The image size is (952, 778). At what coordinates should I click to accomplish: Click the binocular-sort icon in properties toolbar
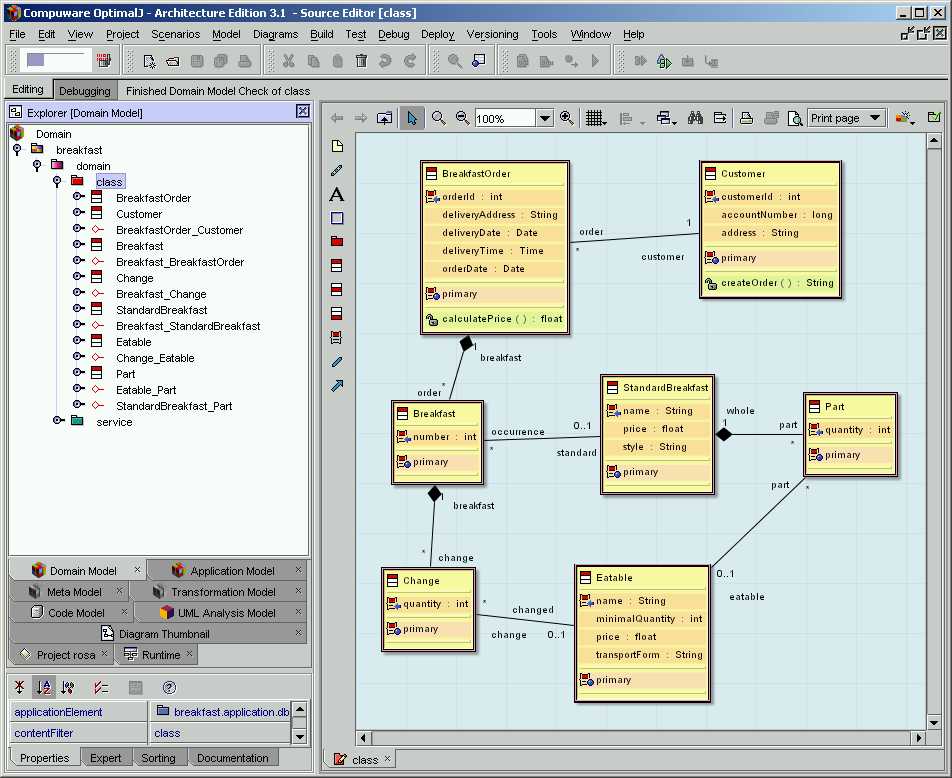67,688
